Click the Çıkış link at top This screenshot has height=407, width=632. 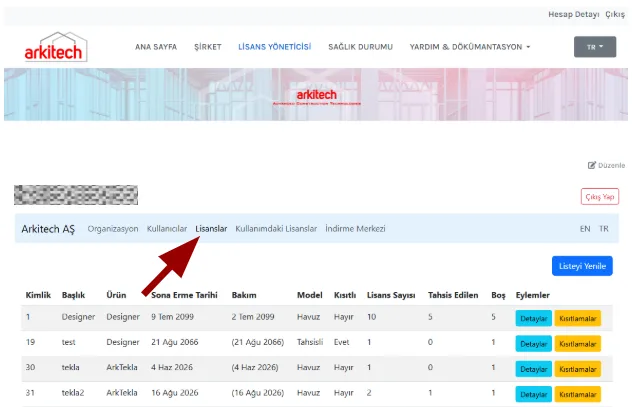click(615, 14)
